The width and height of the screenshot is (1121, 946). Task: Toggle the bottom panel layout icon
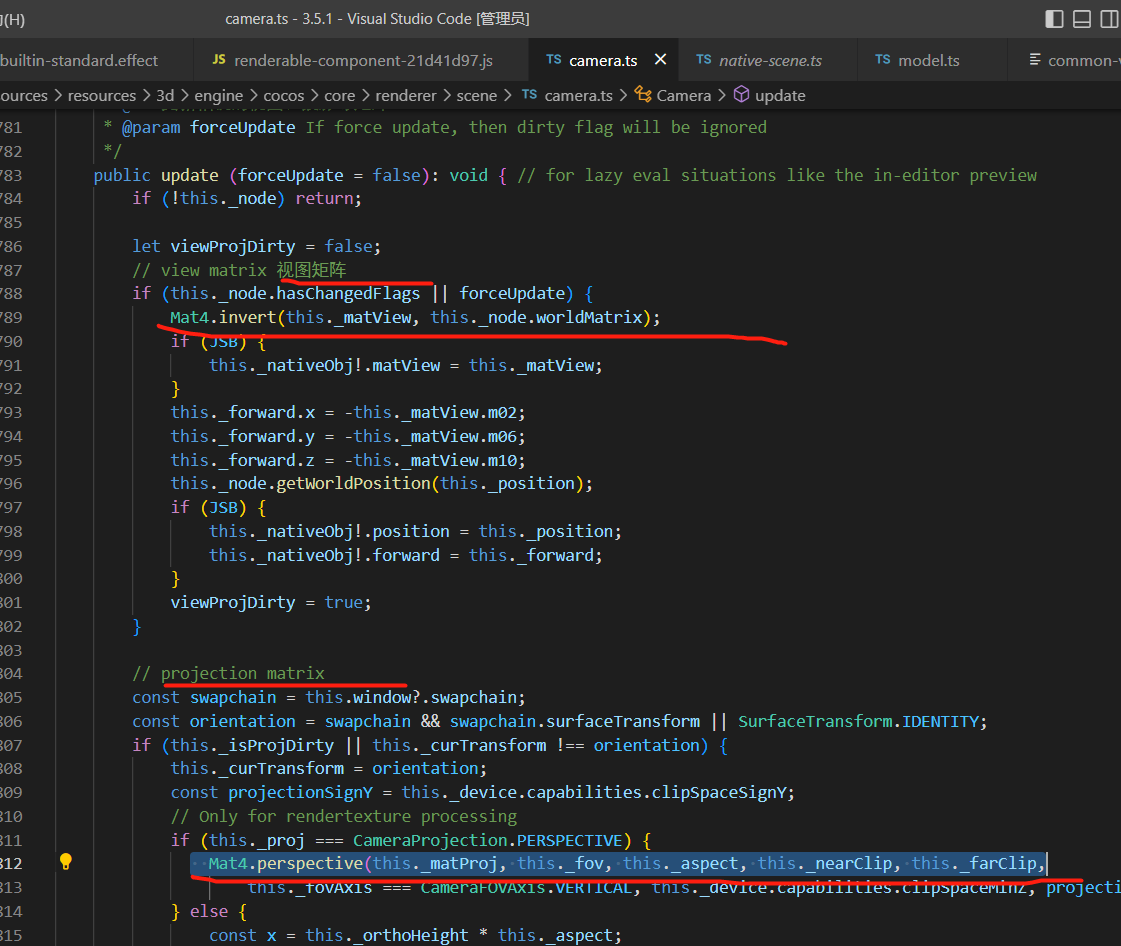coord(1082,19)
